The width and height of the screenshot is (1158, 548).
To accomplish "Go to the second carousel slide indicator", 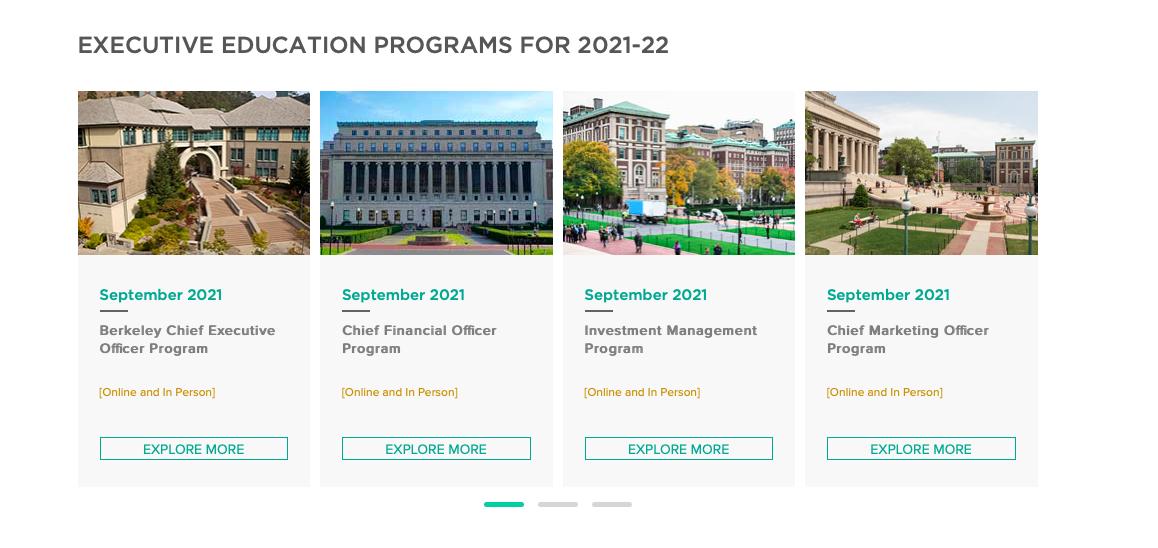I will pos(558,504).
